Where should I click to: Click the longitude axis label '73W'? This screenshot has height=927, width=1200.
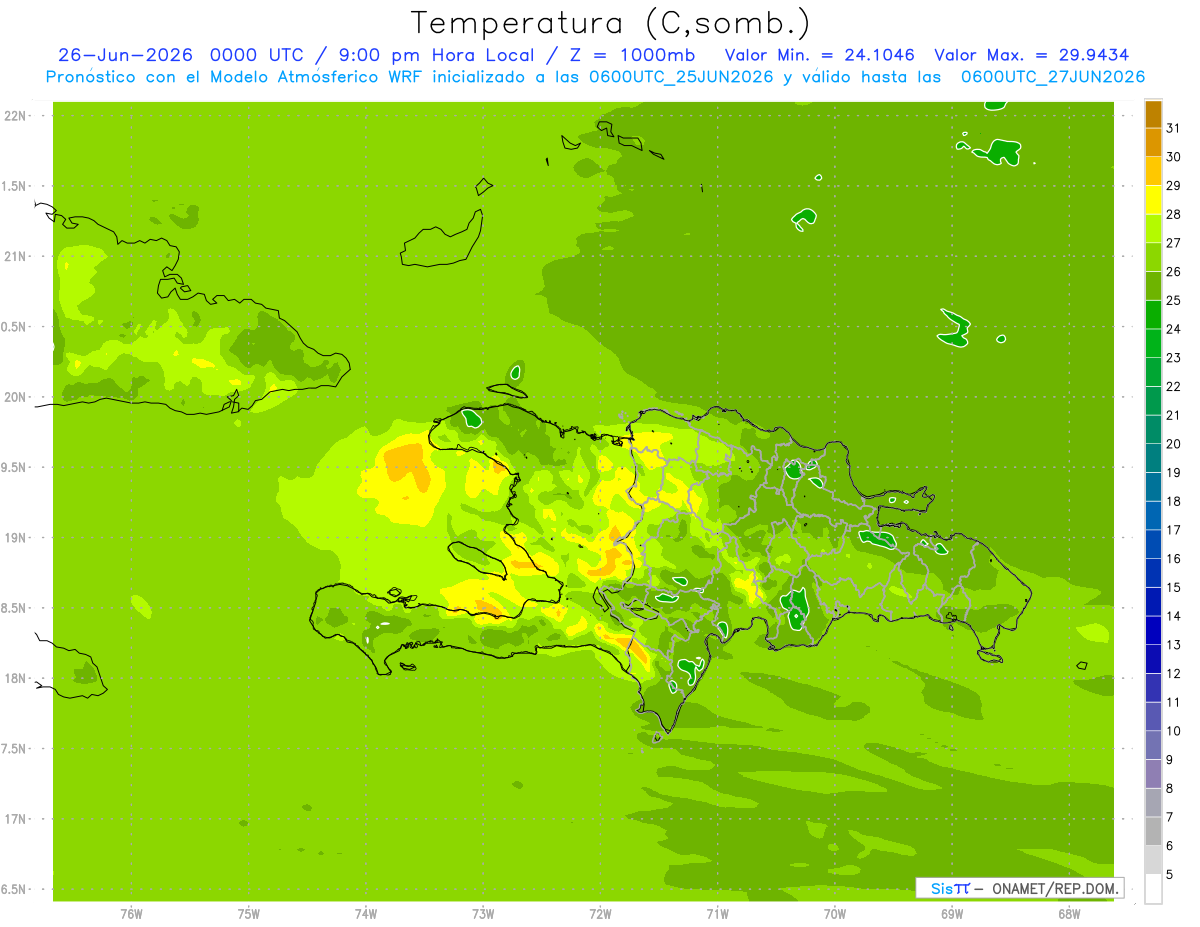483,914
